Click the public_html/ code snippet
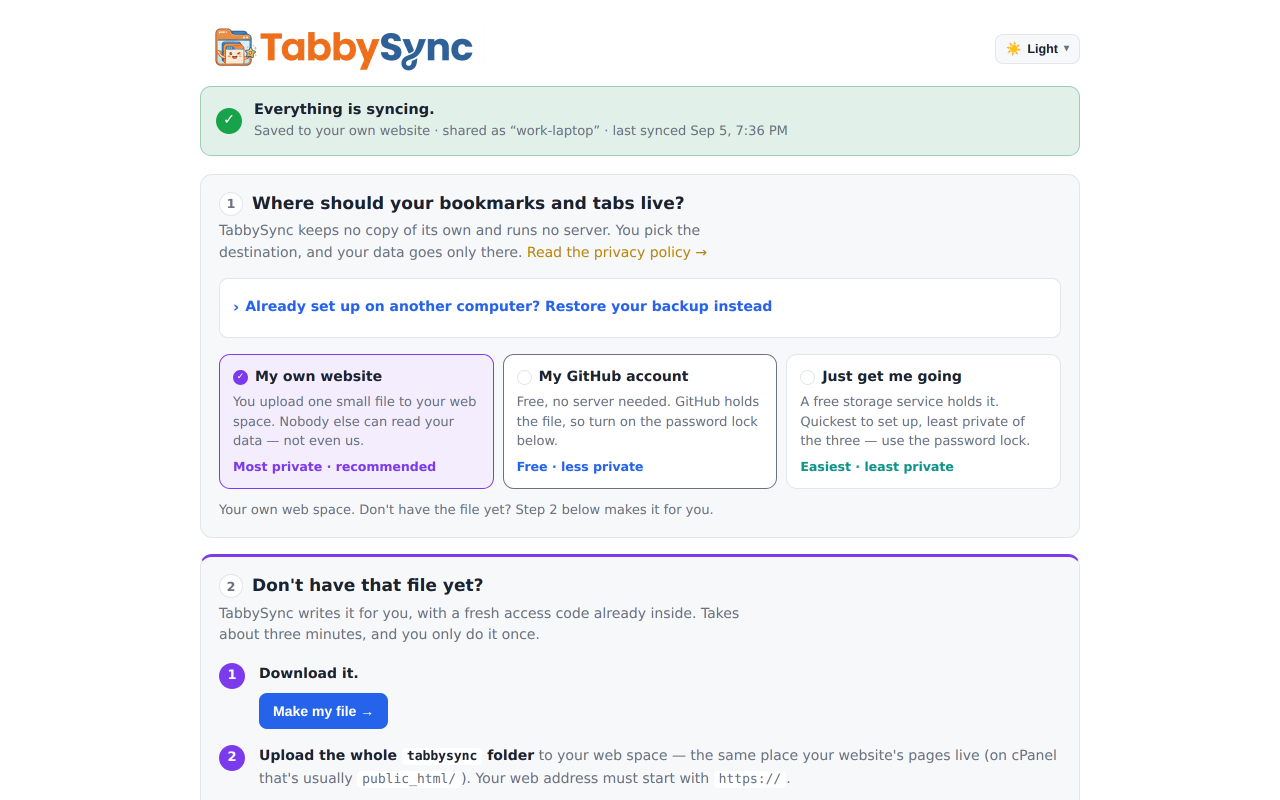 [x=409, y=778]
